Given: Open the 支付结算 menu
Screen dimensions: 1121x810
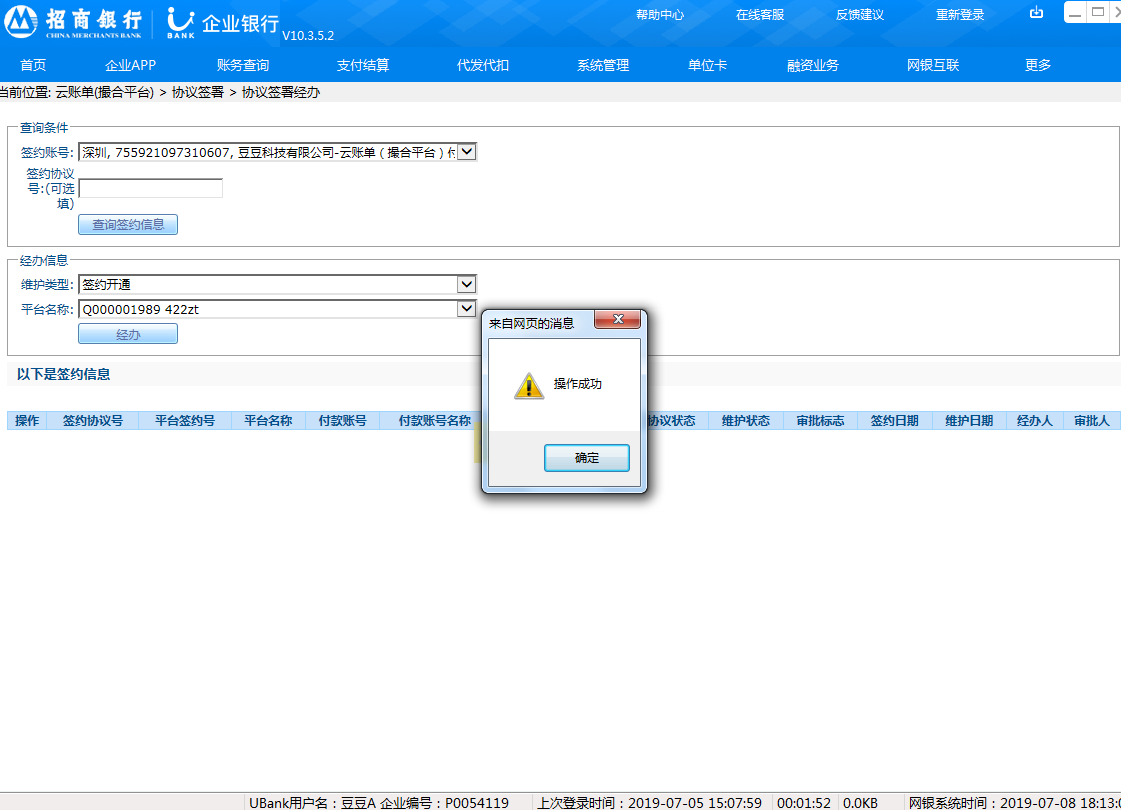Looking at the screenshot, I should (363, 65).
